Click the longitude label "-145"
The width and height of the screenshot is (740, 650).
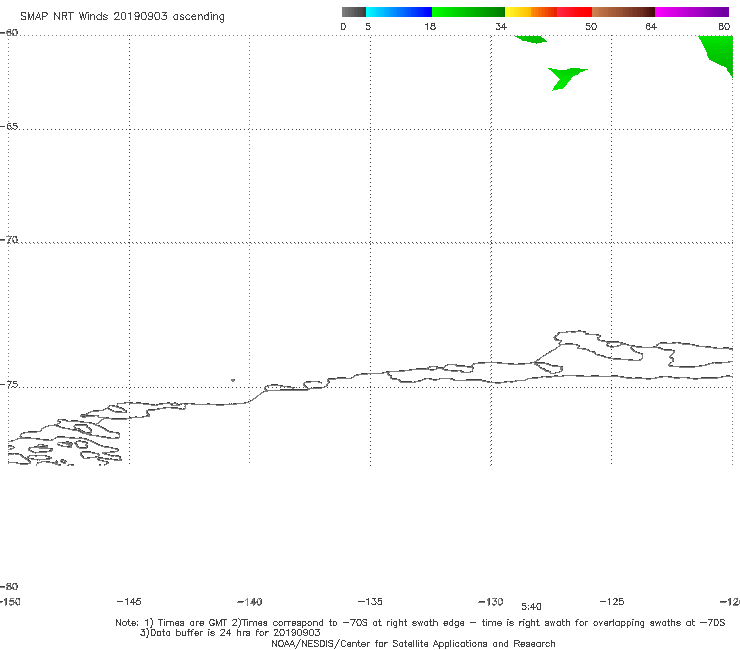[x=129, y=601]
